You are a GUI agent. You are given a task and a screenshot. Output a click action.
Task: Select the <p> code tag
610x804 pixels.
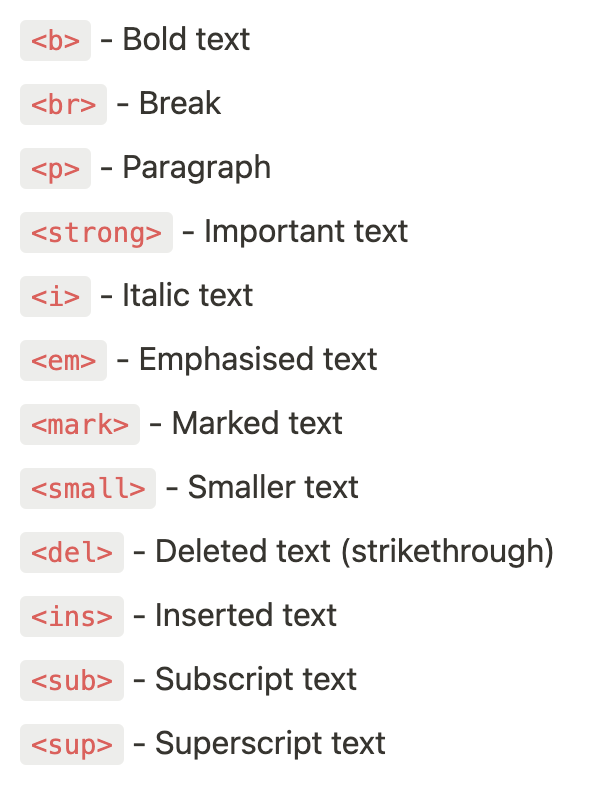pos(55,169)
